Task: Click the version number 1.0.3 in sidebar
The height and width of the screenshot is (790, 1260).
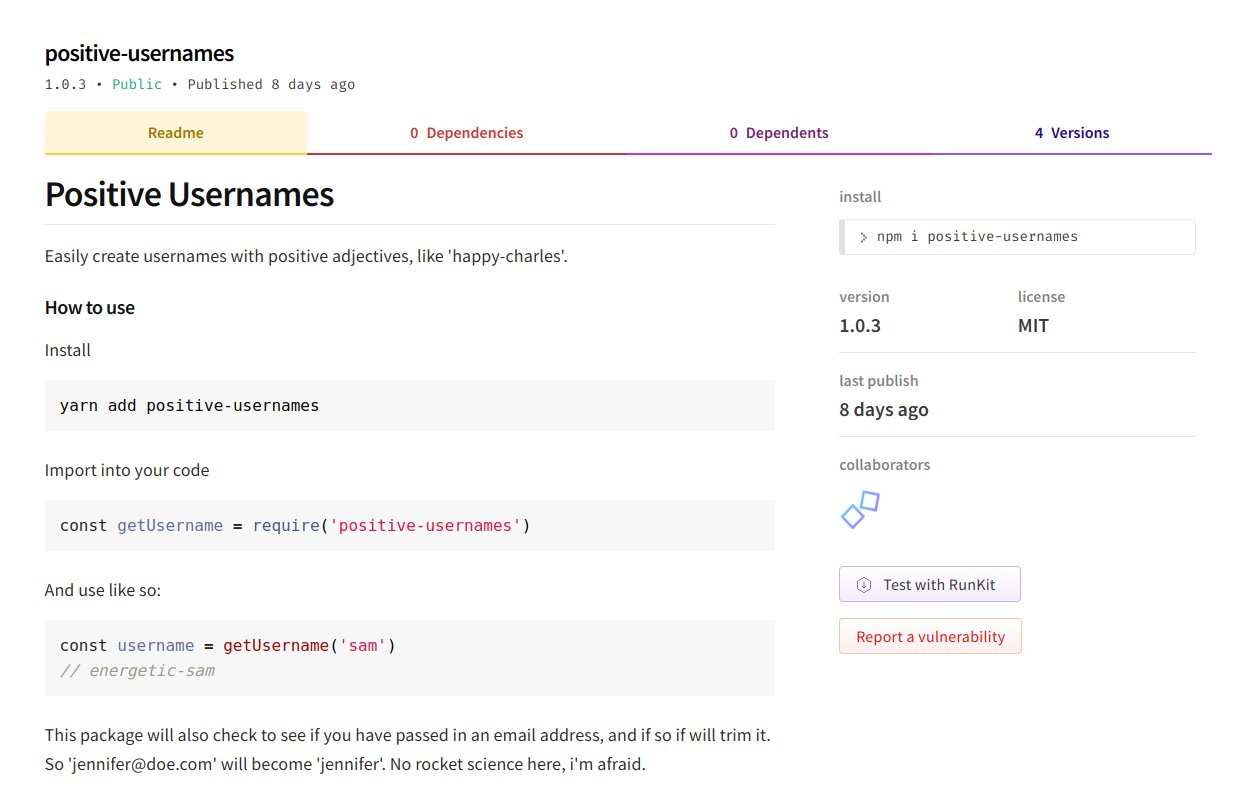Action: pyautogui.click(x=858, y=325)
